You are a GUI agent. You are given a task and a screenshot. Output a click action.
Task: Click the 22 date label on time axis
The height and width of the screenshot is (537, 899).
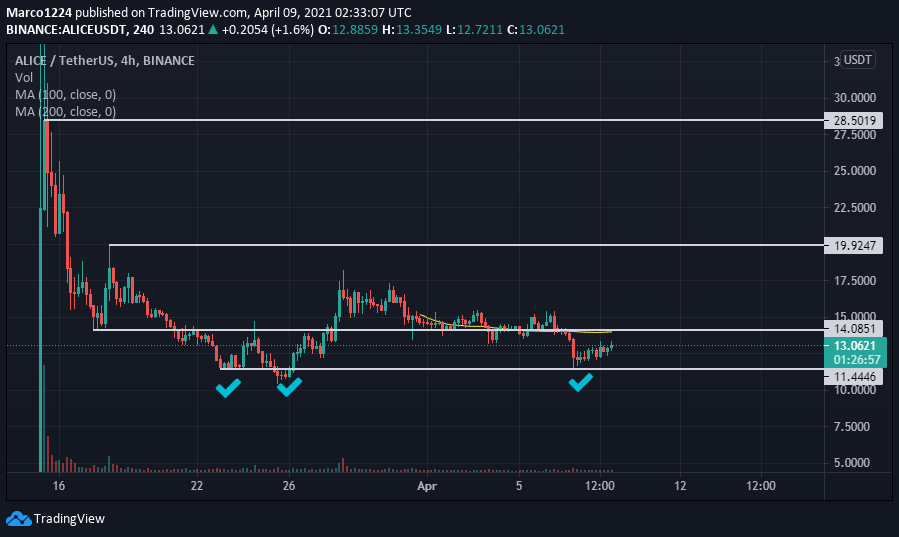click(x=197, y=485)
